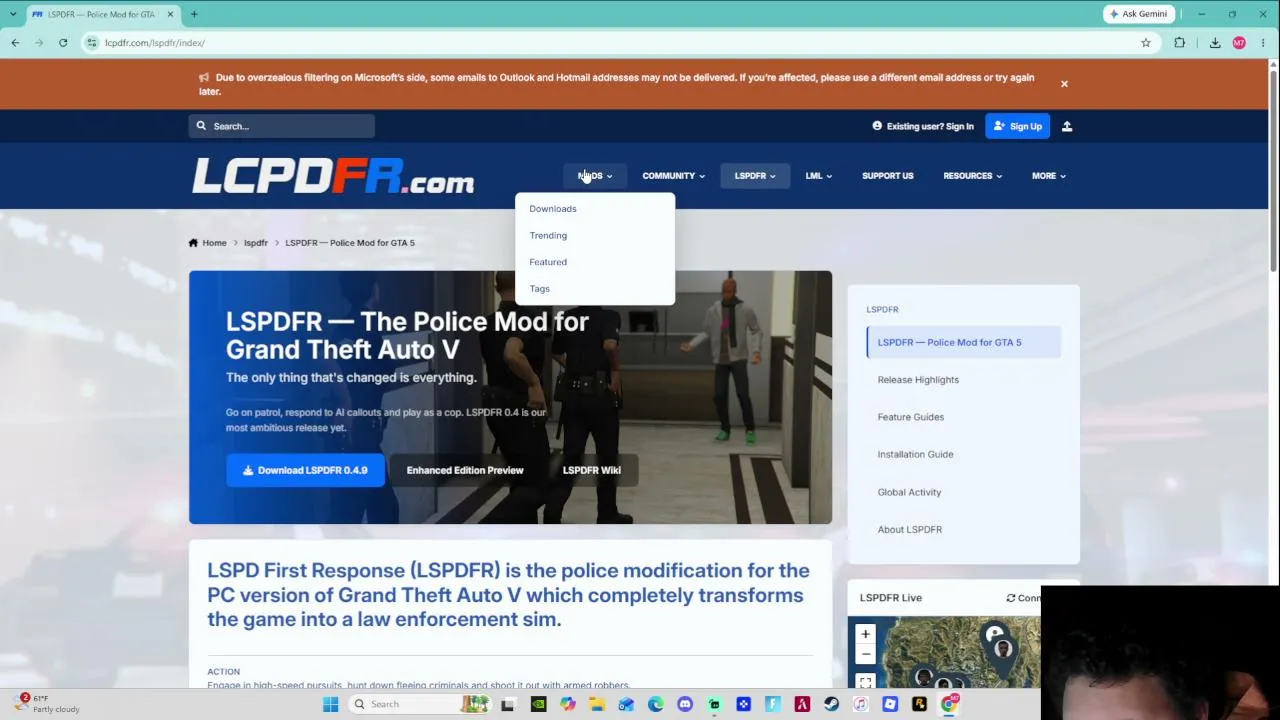Select Downloads from the Mods menu

pyautogui.click(x=553, y=209)
